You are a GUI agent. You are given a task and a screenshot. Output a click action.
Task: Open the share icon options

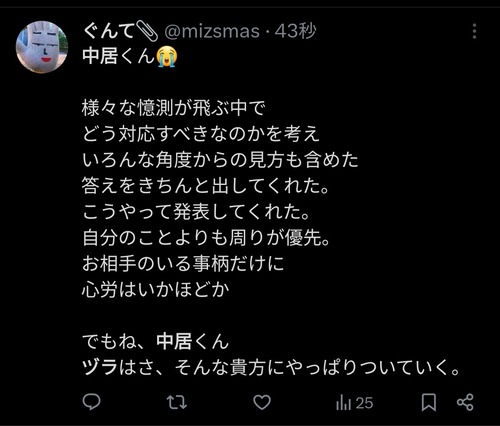[465, 402]
